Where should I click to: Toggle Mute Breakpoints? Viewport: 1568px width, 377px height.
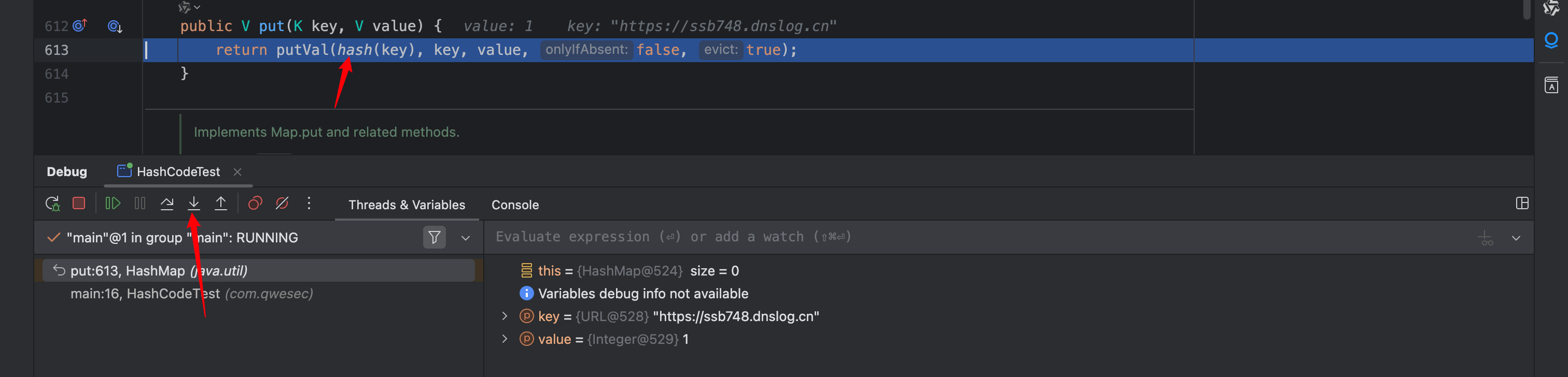pos(282,204)
